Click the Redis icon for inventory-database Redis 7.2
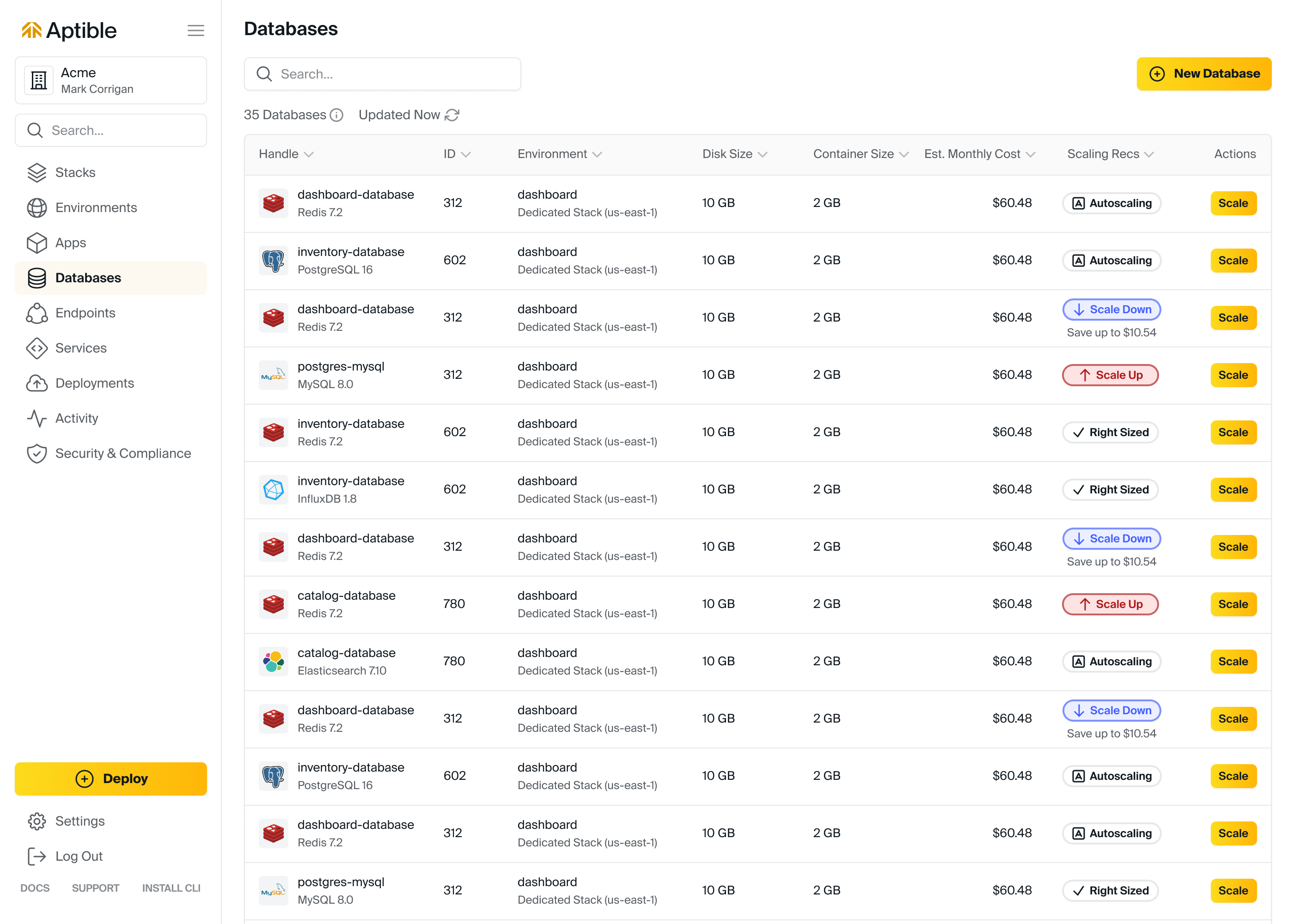The width and height of the screenshot is (1294, 924). 274,432
